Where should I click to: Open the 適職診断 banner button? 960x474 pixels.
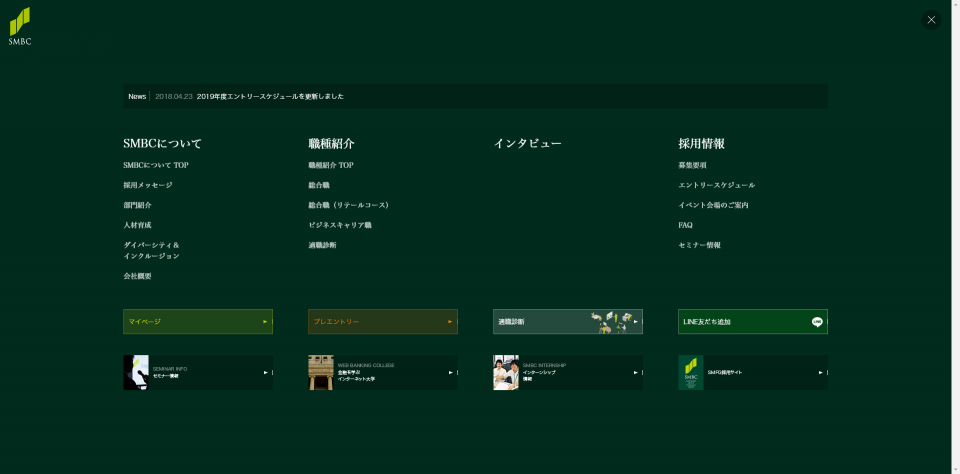click(x=567, y=322)
